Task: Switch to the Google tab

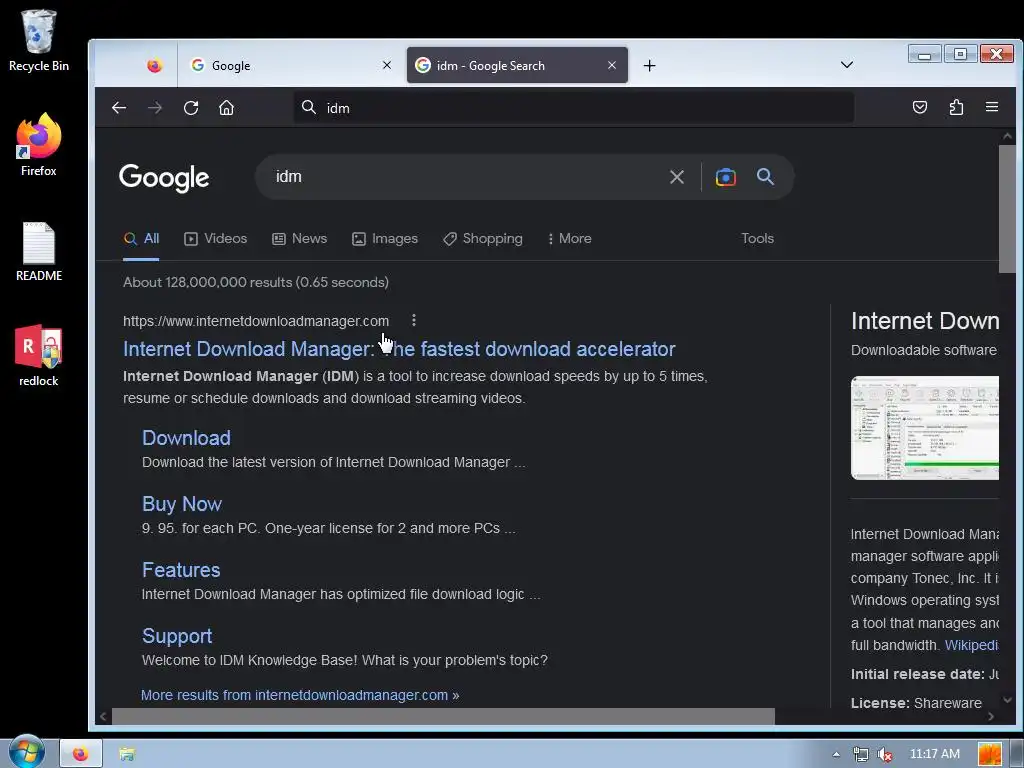Action: 291,65
